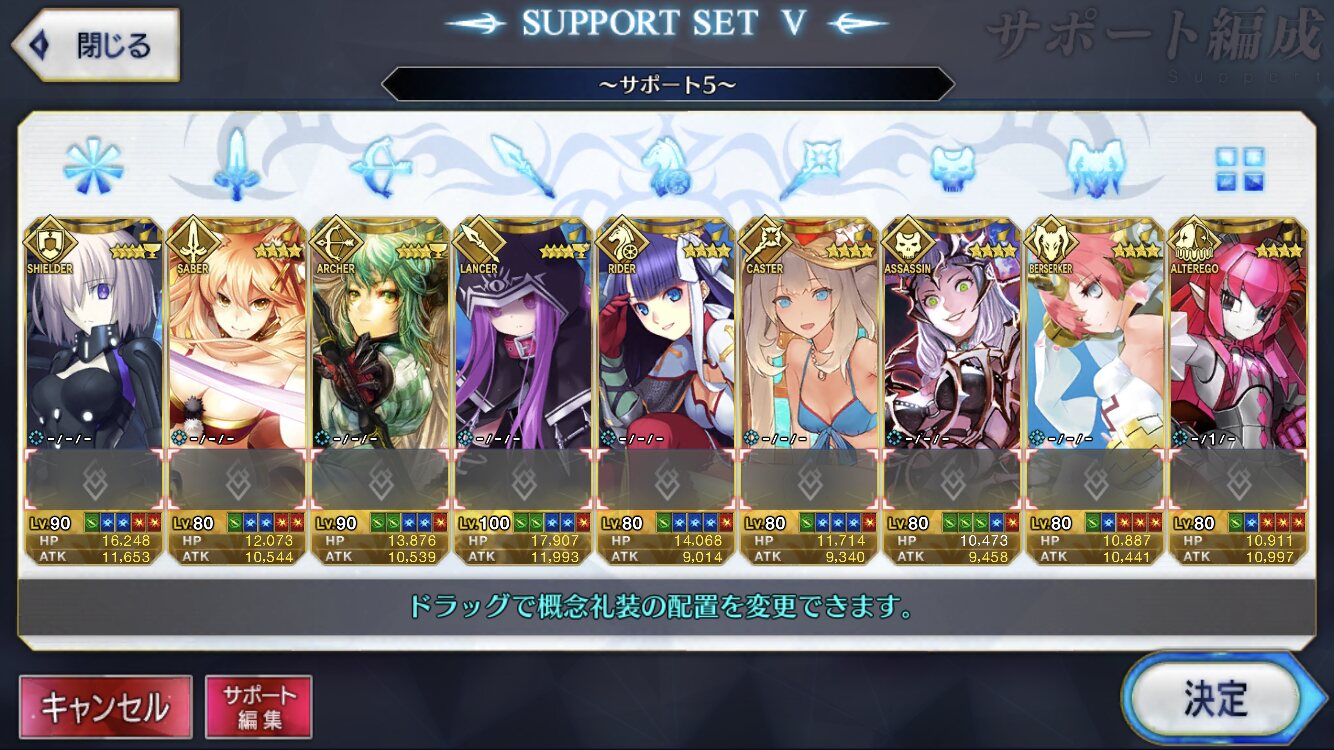Image resolution: width=1334 pixels, height=750 pixels.
Task: Select the Extra class four-squares icon
Action: (x=1240, y=168)
